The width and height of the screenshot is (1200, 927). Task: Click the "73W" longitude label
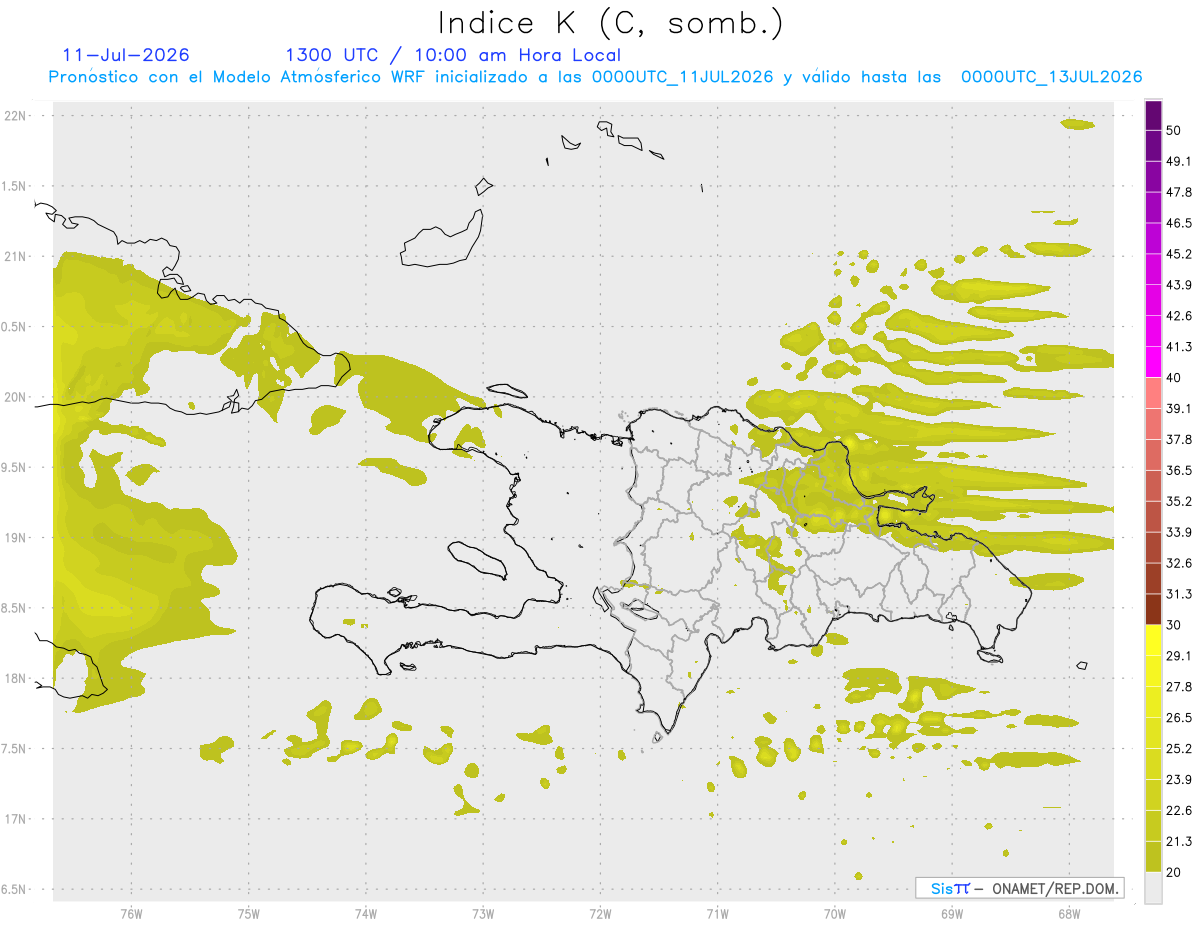[483, 914]
